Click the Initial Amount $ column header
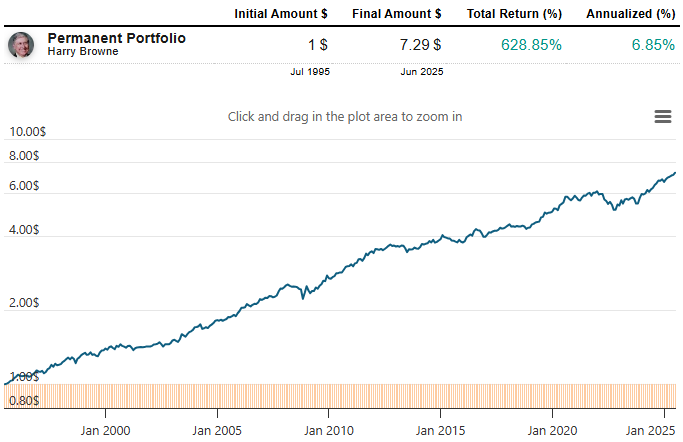The height and width of the screenshot is (442, 683). (280, 14)
